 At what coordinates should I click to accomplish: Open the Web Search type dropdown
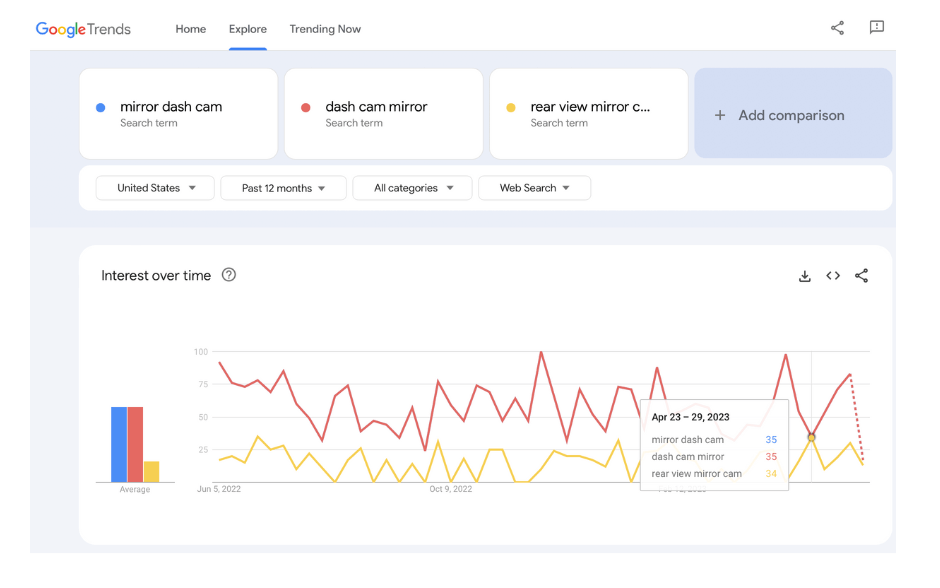point(535,188)
